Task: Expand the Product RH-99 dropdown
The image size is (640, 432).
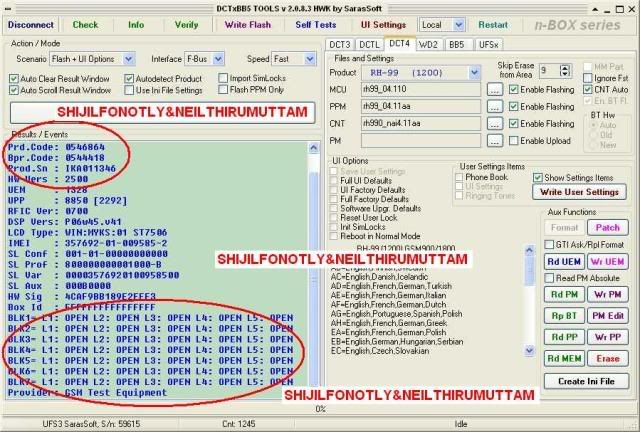Action: [x=474, y=73]
